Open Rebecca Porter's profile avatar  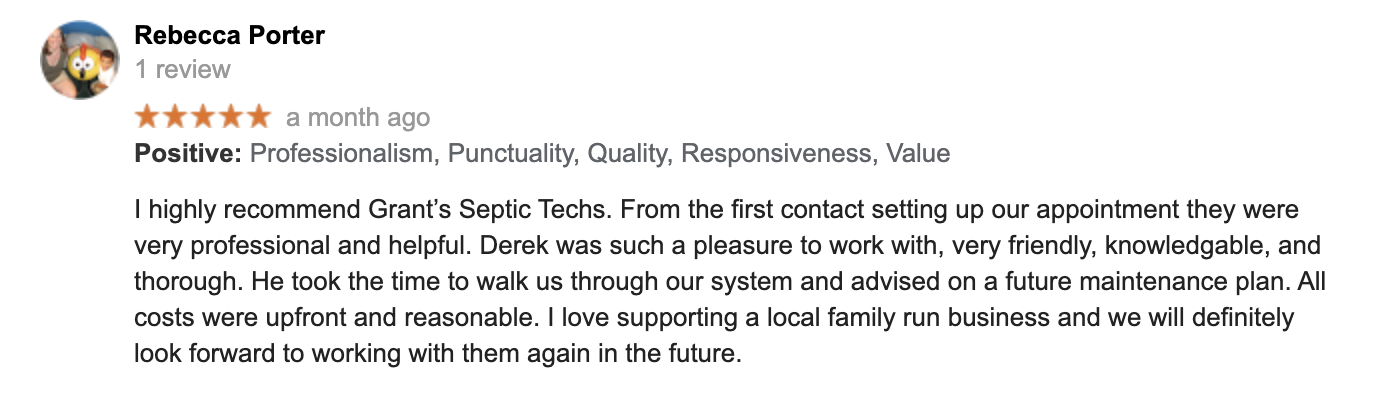point(73,59)
